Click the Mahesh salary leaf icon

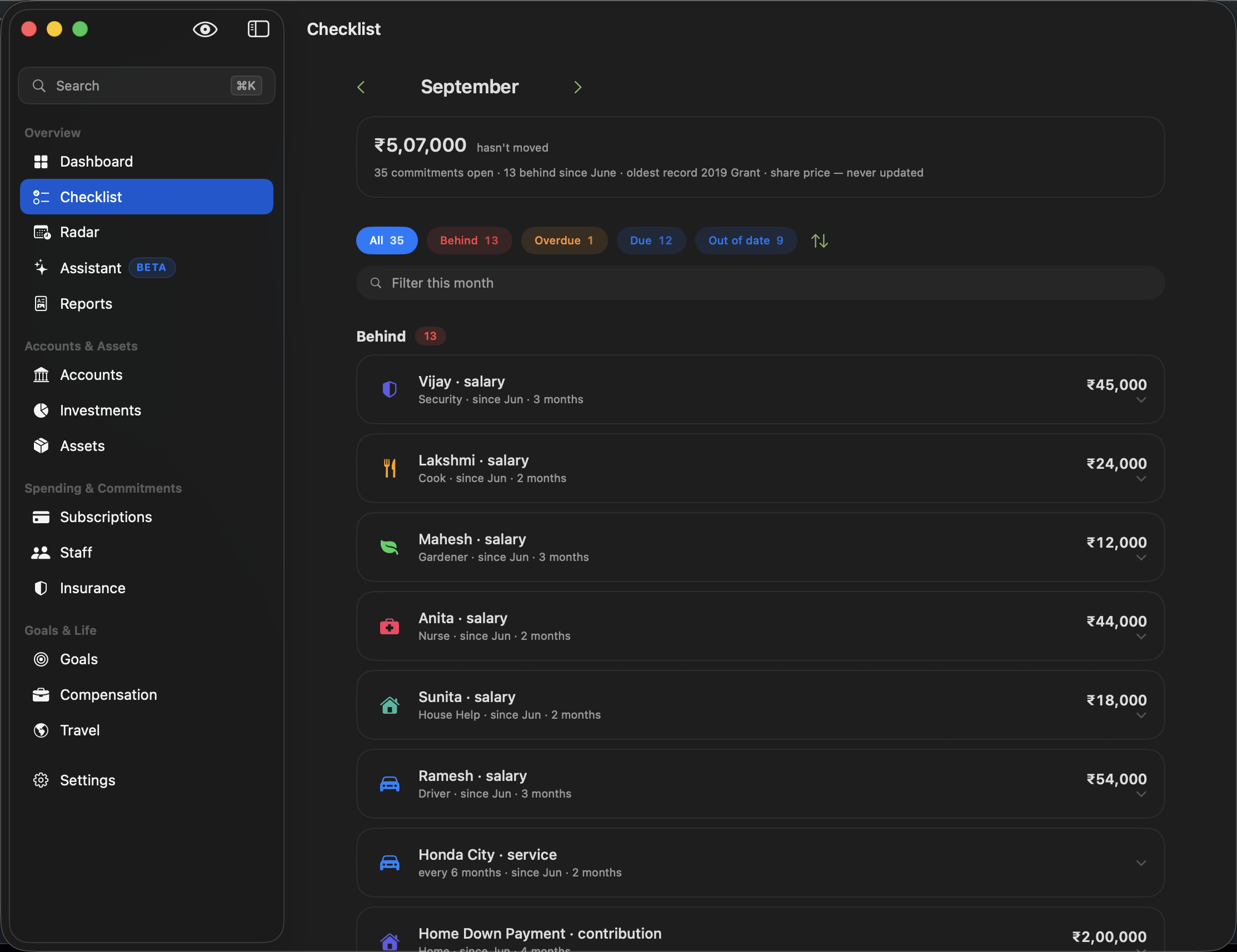click(390, 547)
